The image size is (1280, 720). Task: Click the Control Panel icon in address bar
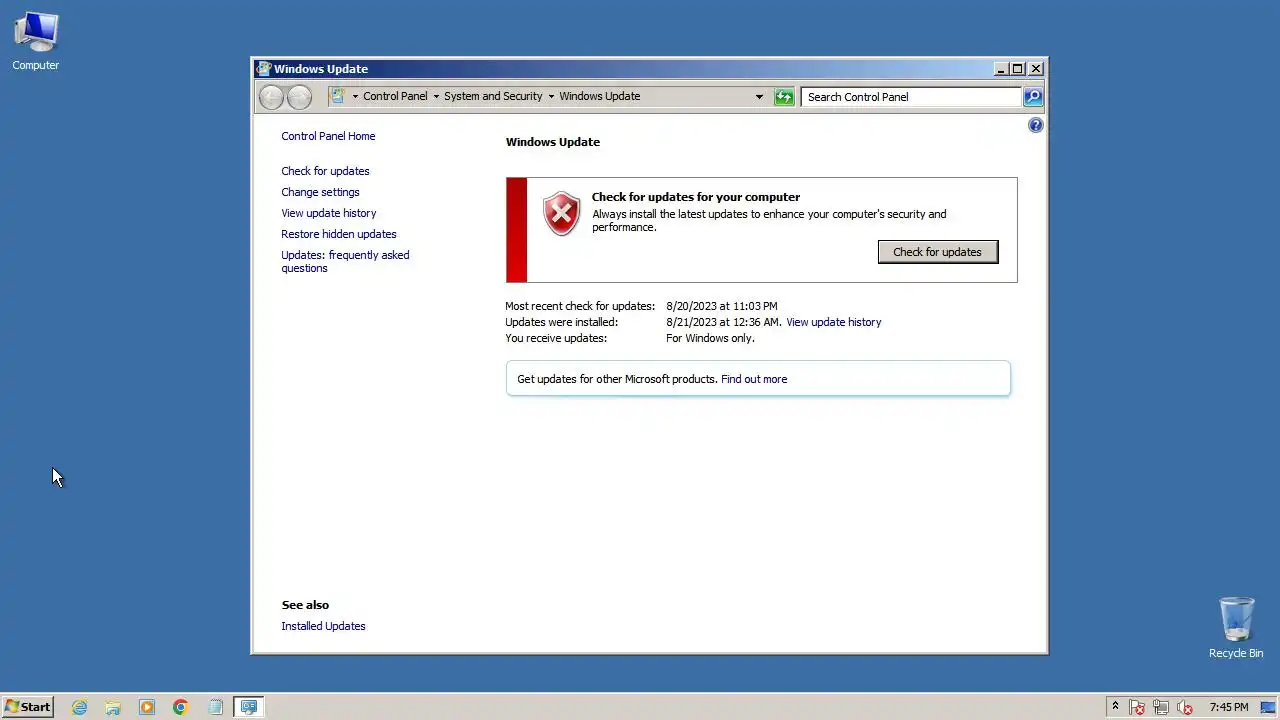(x=338, y=96)
